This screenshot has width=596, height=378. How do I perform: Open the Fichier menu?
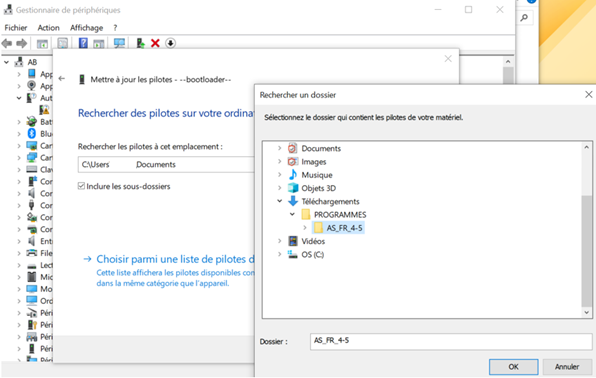(16, 28)
